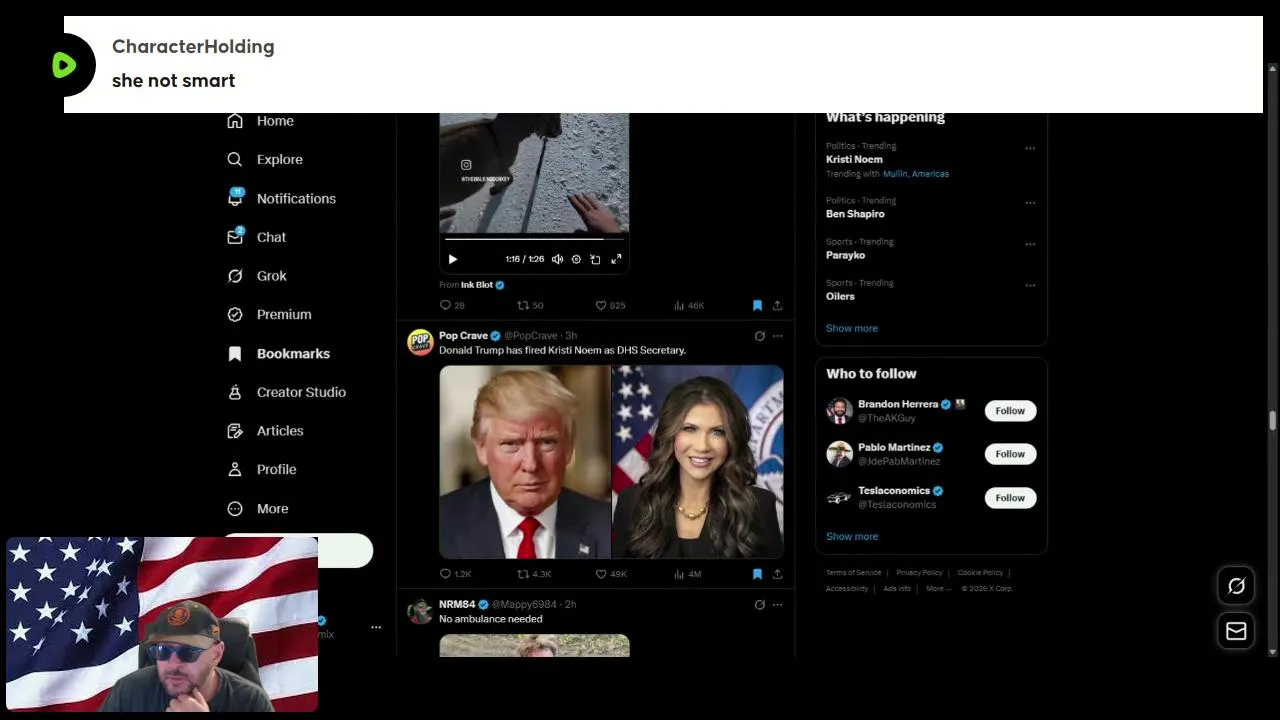The height and width of the screenshot is (720, 1280).
Task: Open the floating Grok button
Action: pos(1236,586)
